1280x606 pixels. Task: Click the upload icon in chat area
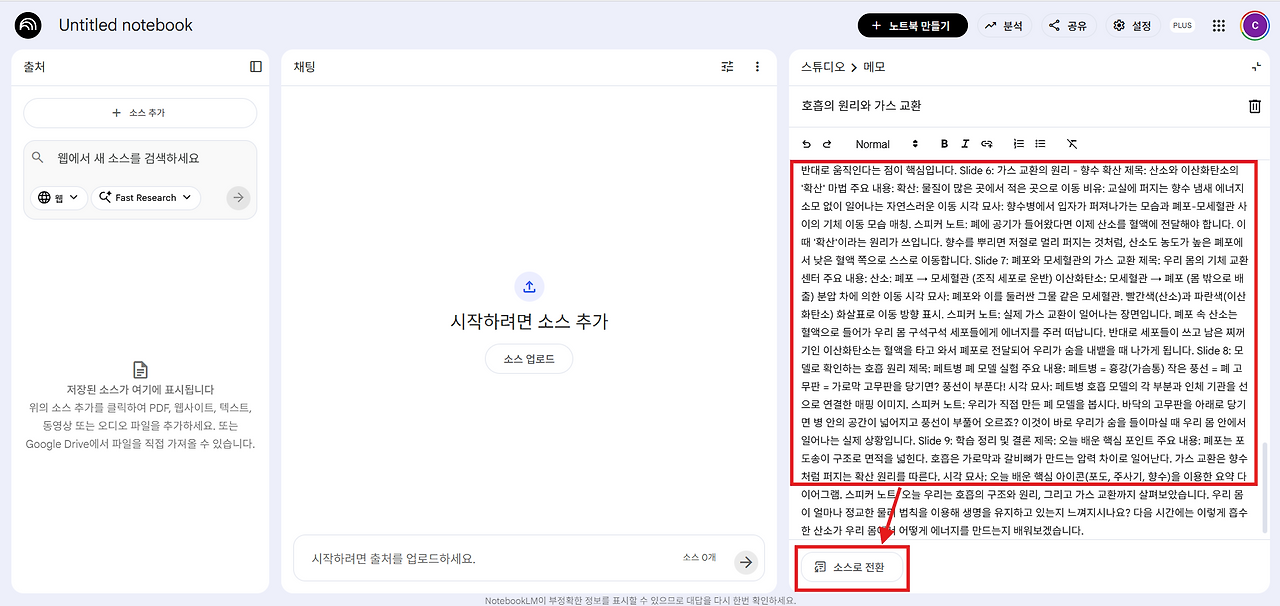529,287
